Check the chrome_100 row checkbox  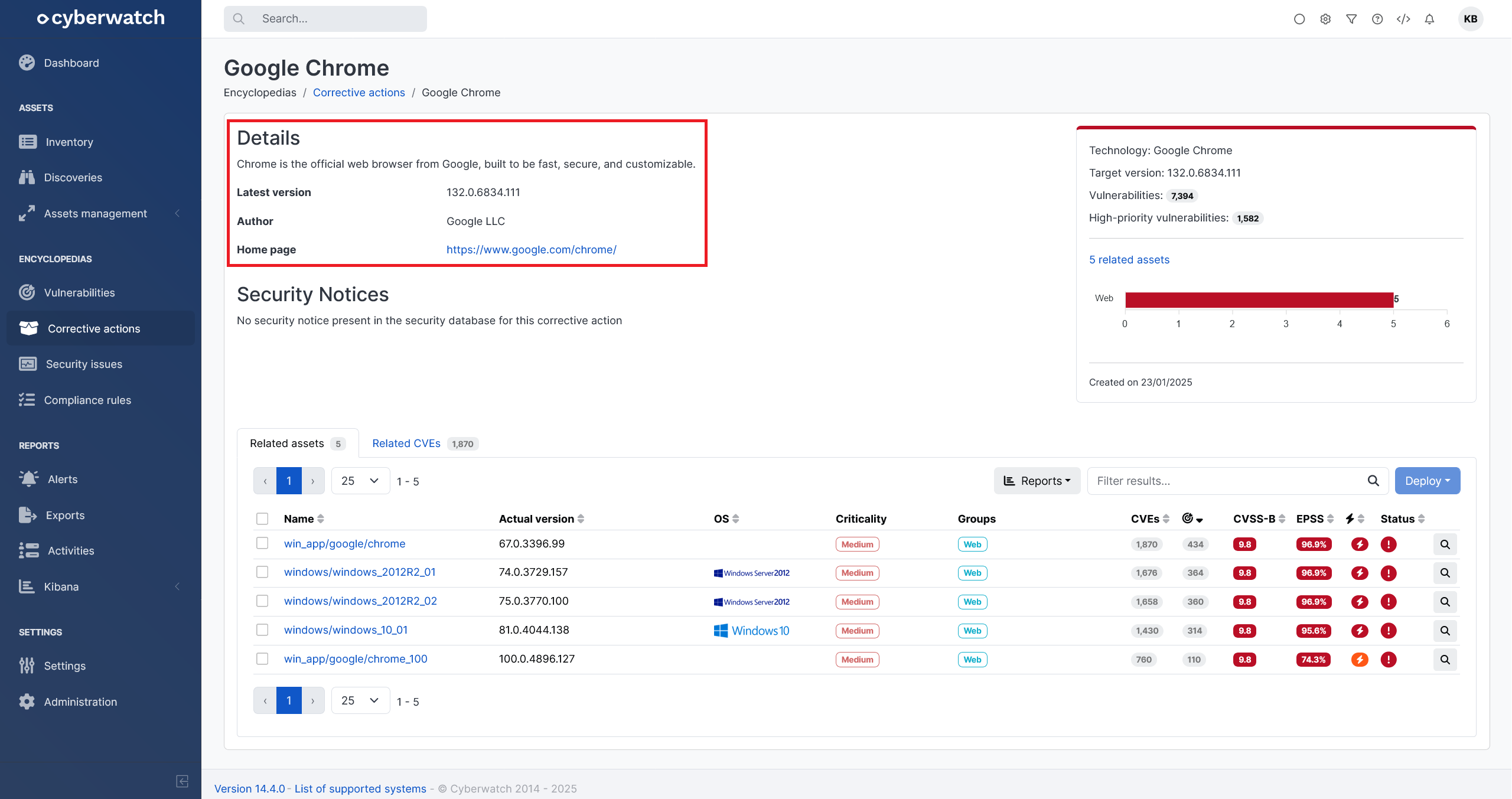tap(262, 658)
